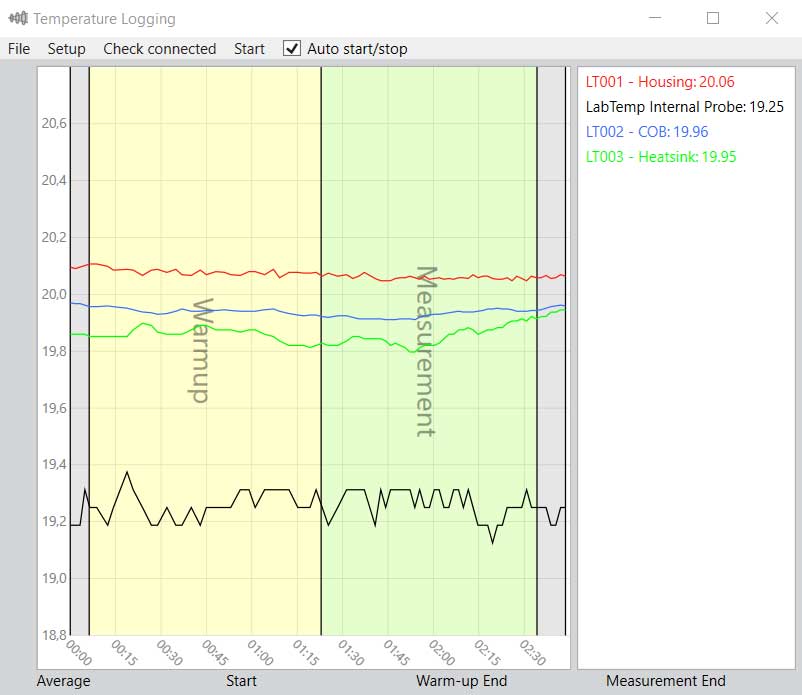Image resolution: width=802 pixels, height=695 pixels.
Task: Click the 19,4 temperature axis label
Action: click(x=54, y=464)
